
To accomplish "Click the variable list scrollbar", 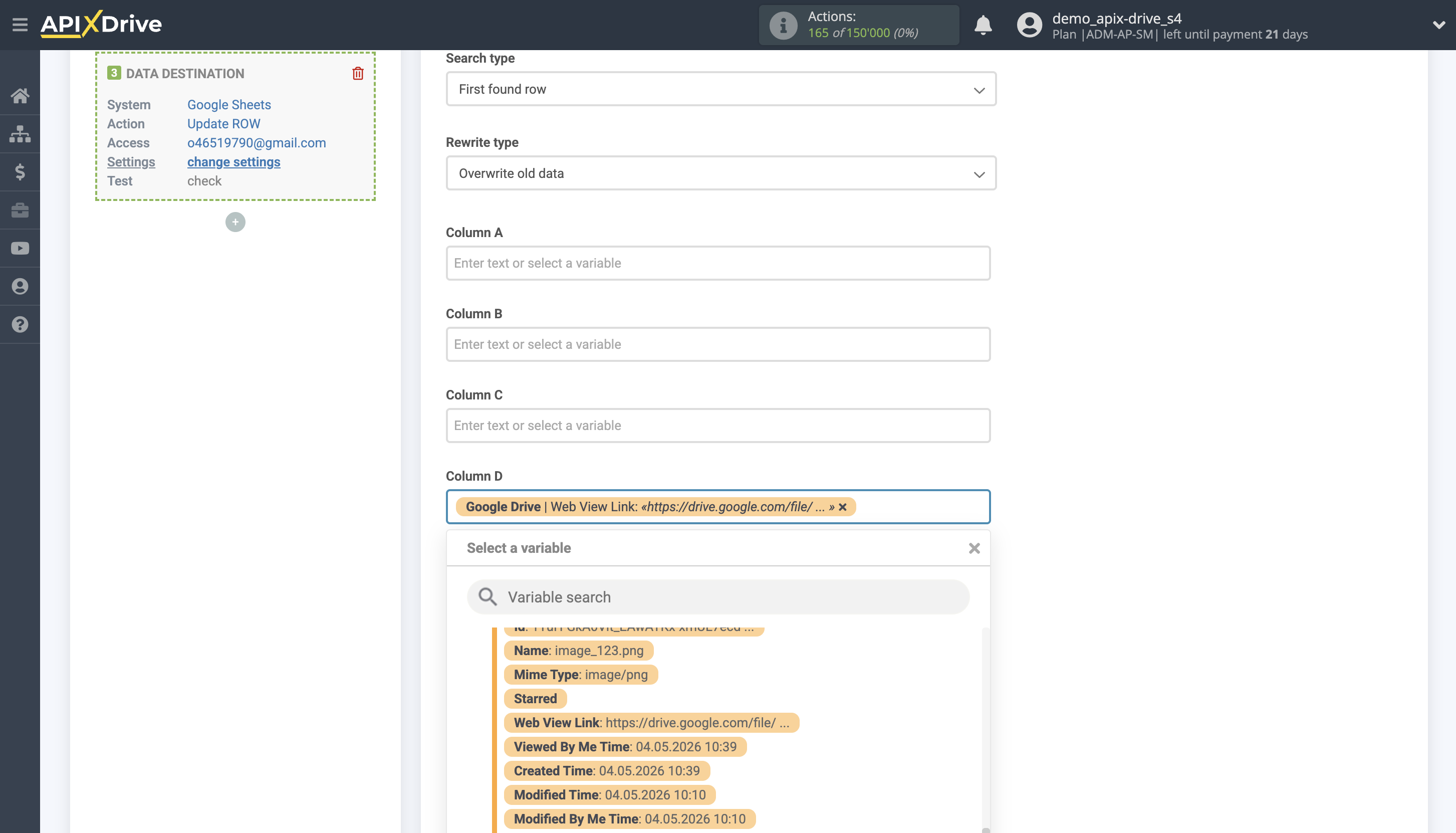I will [986, 729].
